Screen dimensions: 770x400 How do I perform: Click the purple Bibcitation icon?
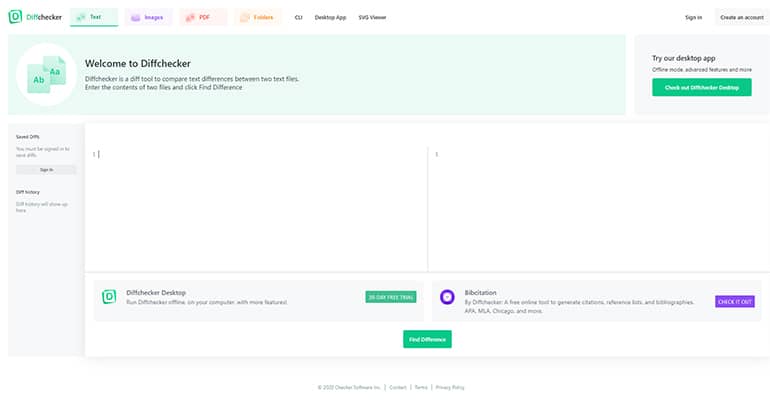pos(447,296)
